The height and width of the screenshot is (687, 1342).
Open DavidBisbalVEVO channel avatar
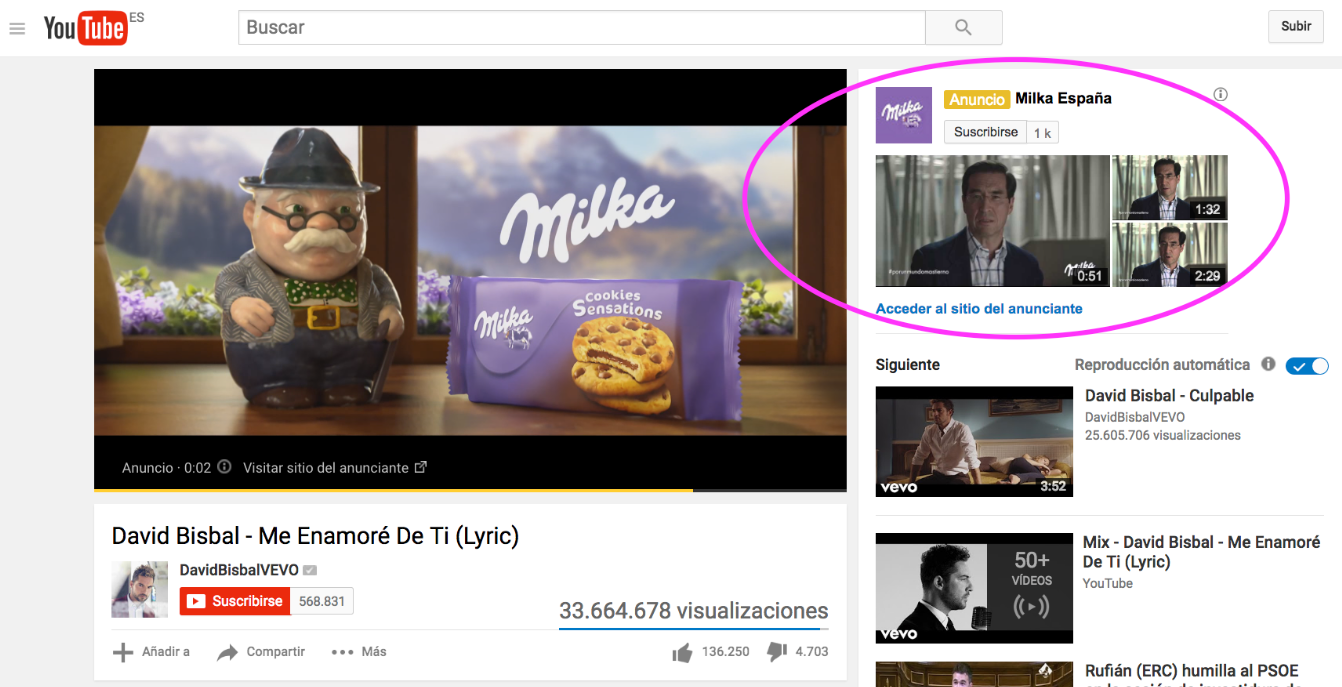click(140, 589)
